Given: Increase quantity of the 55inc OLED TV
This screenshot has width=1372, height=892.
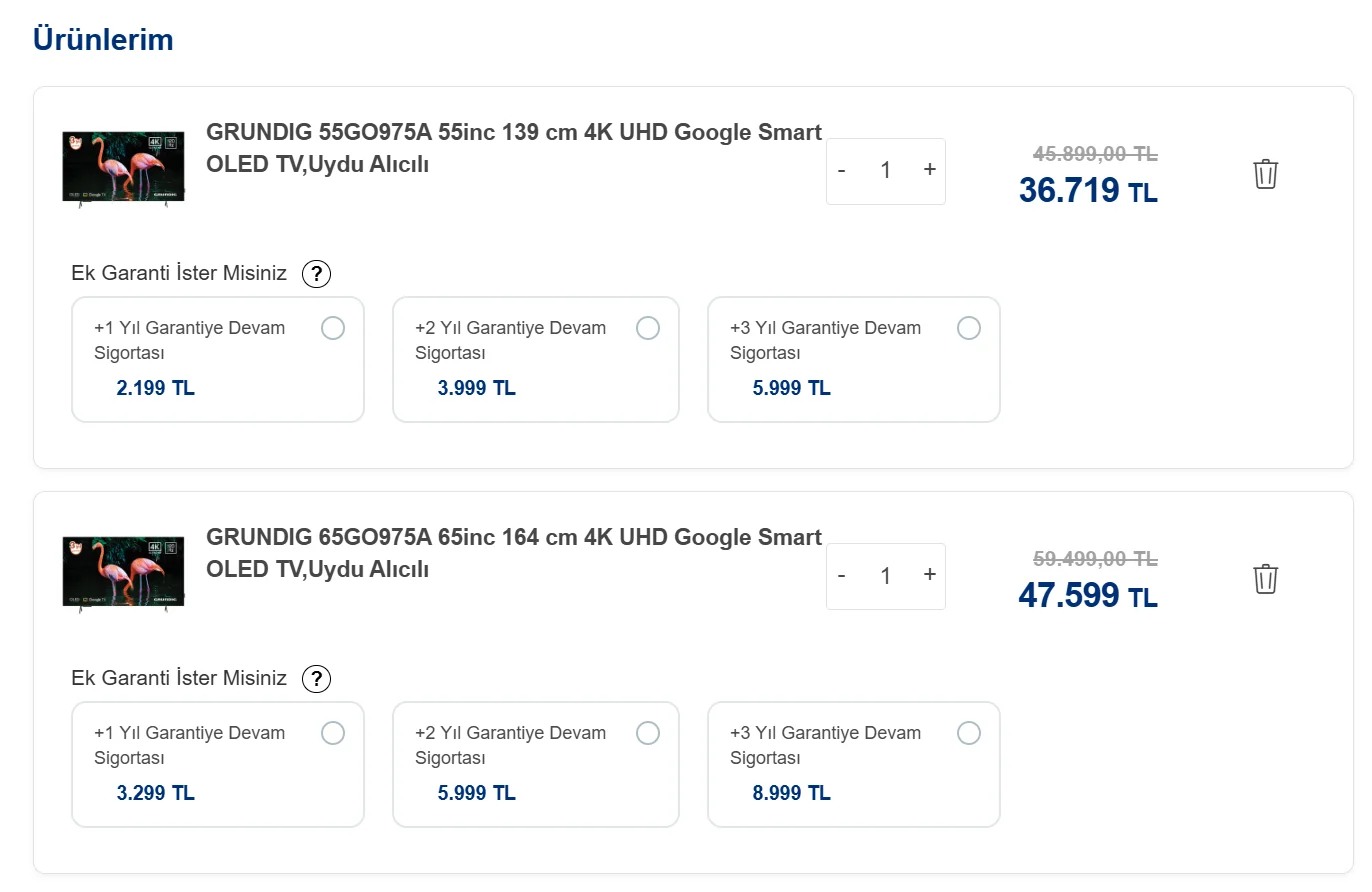Looking at the screenshot, I should (929, 170).
